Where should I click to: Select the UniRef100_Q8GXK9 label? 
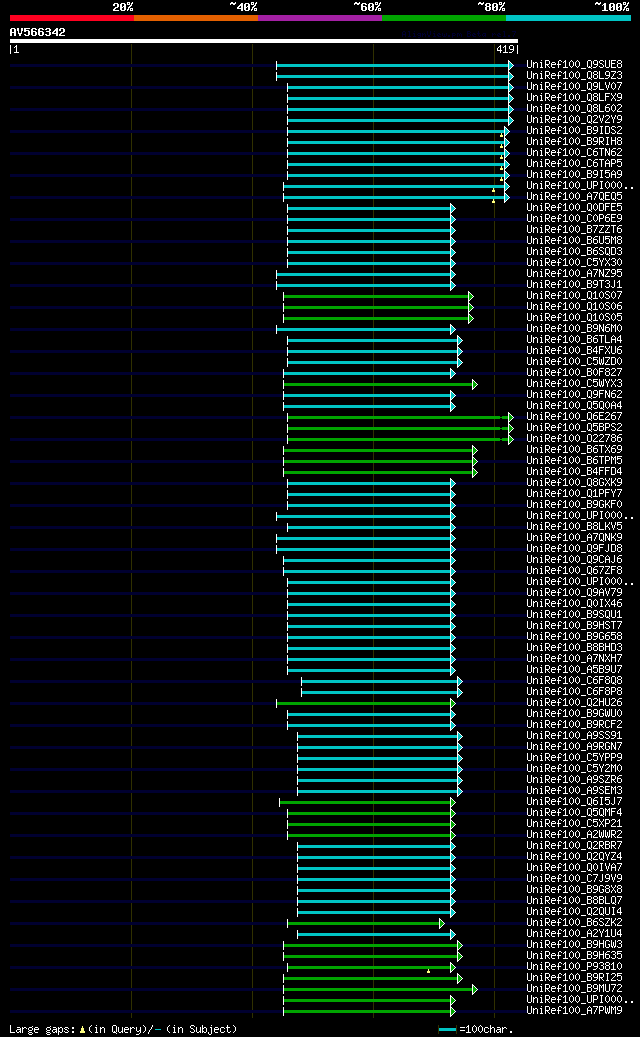(x=574, y=483)
